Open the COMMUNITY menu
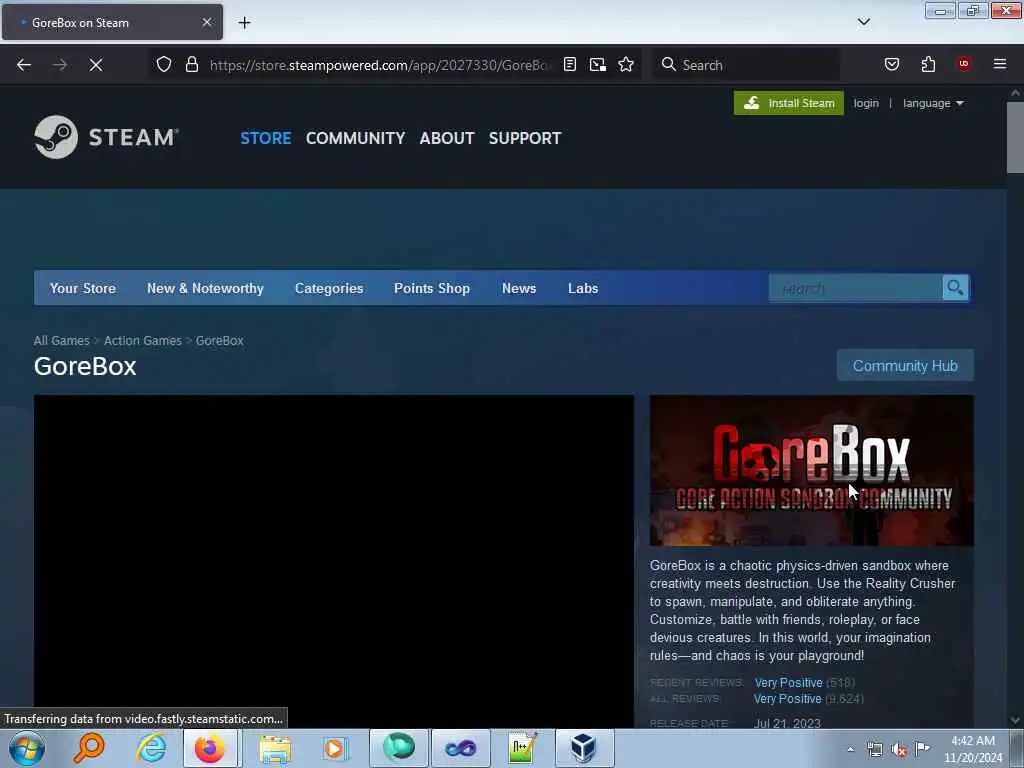This screenshot has height=768, width=1024. point(355,138)
